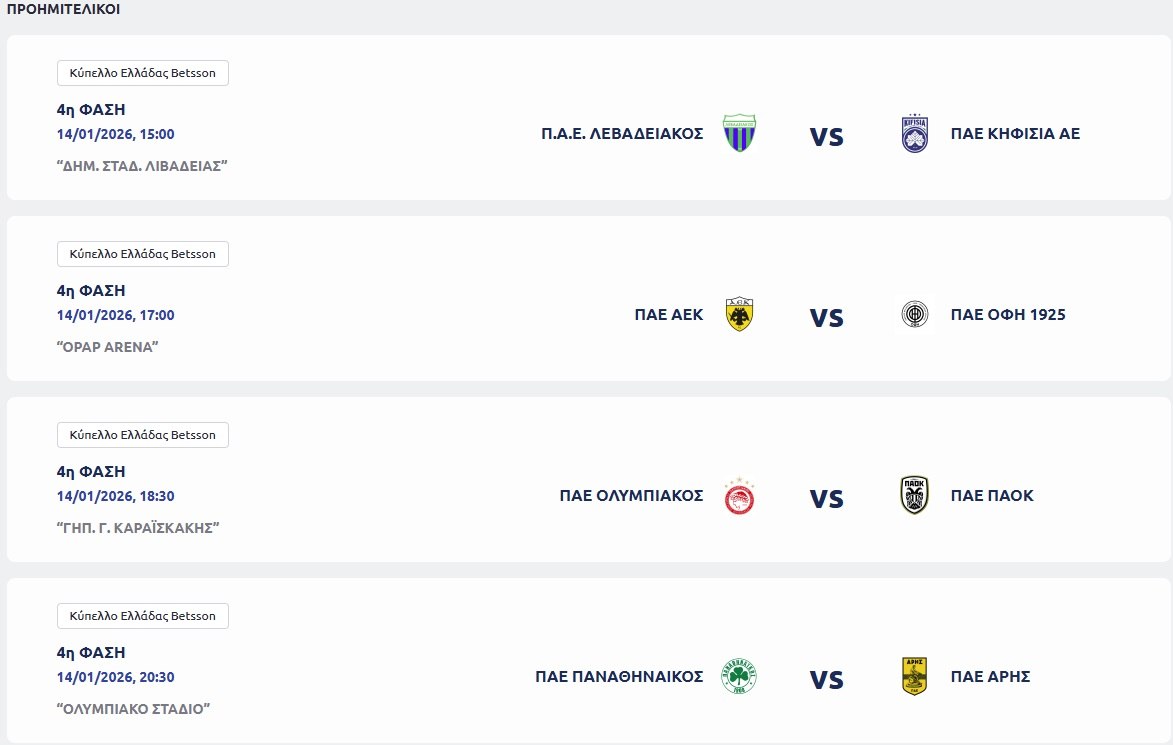The width and height of the screenshot is (1173, 745).
Task: Click the Aris yellow crest
Action: coord(915,677)
